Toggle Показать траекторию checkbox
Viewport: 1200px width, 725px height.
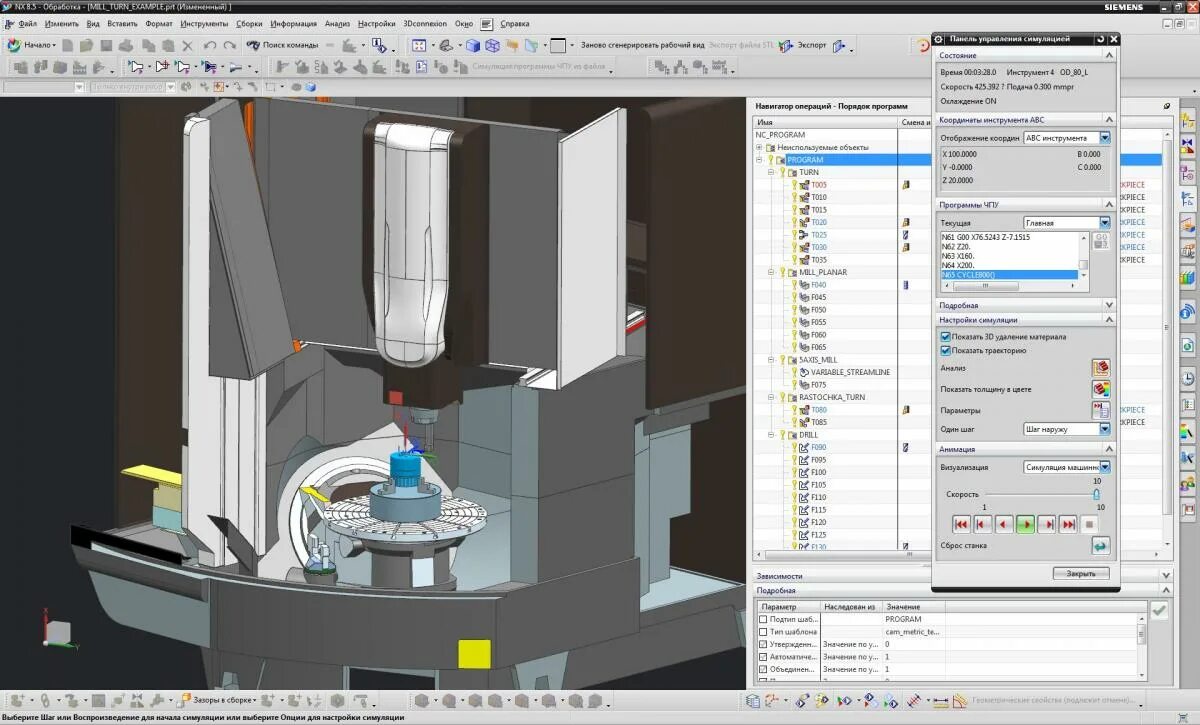coord(946,351)
